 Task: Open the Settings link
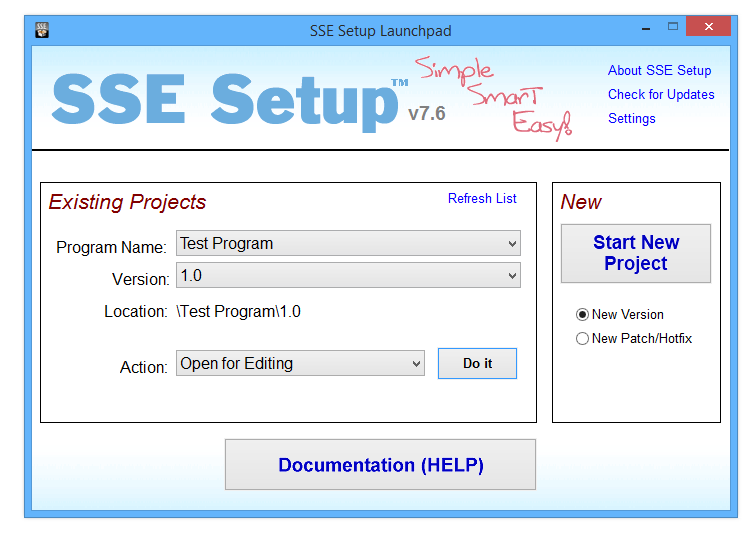[x=631, y=118]
